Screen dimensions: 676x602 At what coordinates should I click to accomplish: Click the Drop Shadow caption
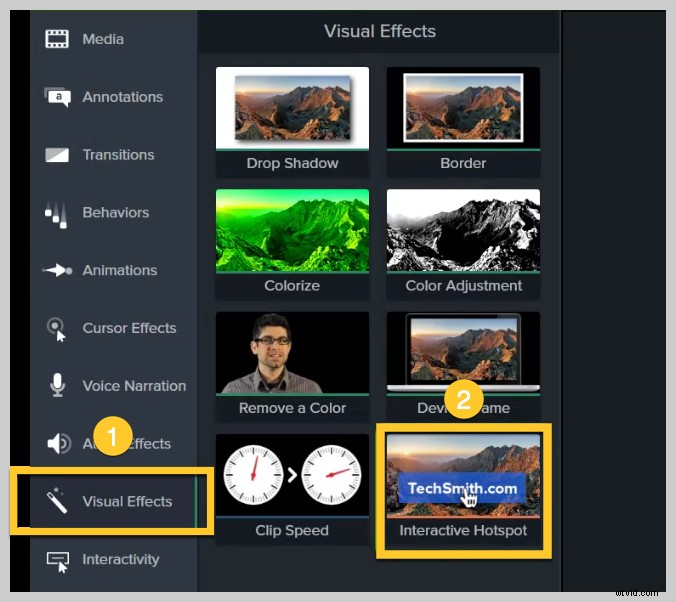(x=292, y=163)
